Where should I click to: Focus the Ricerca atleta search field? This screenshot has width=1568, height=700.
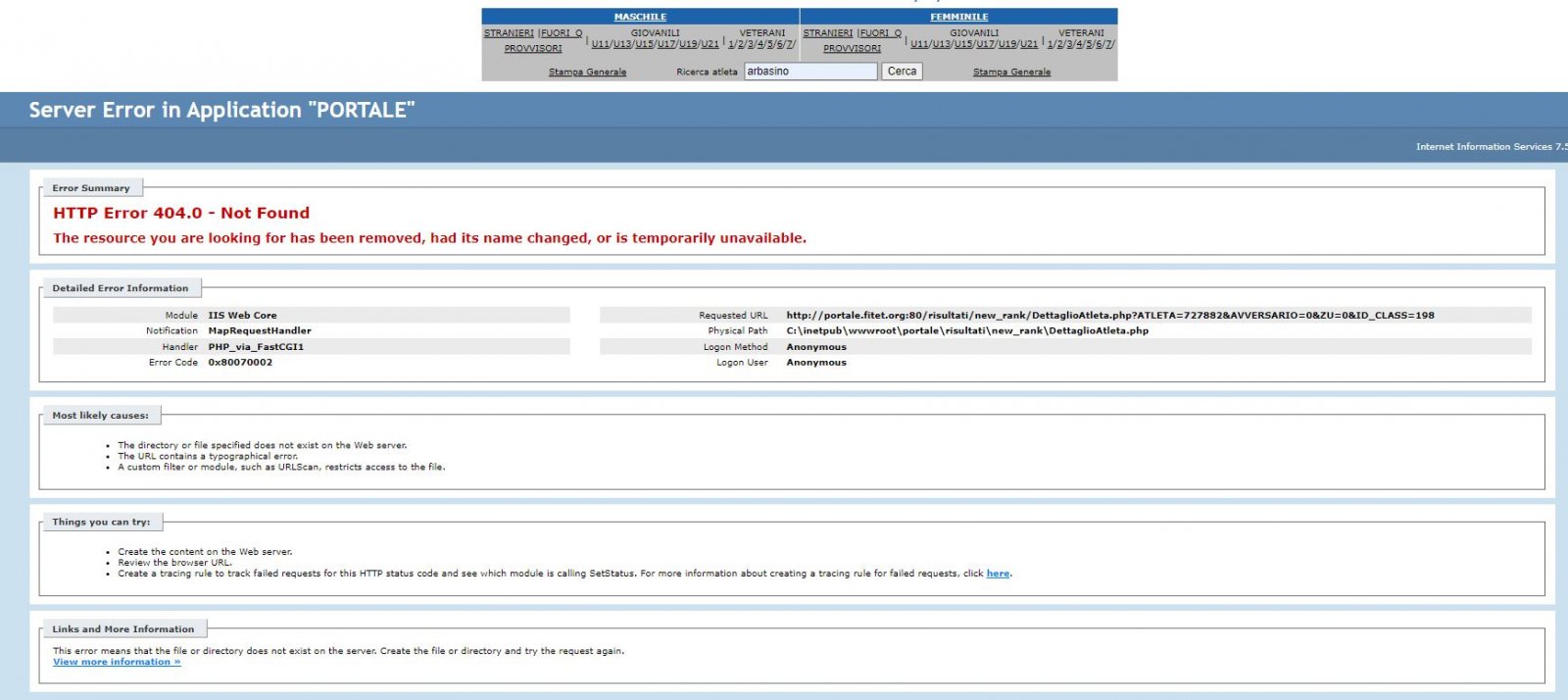click(809, 72)
